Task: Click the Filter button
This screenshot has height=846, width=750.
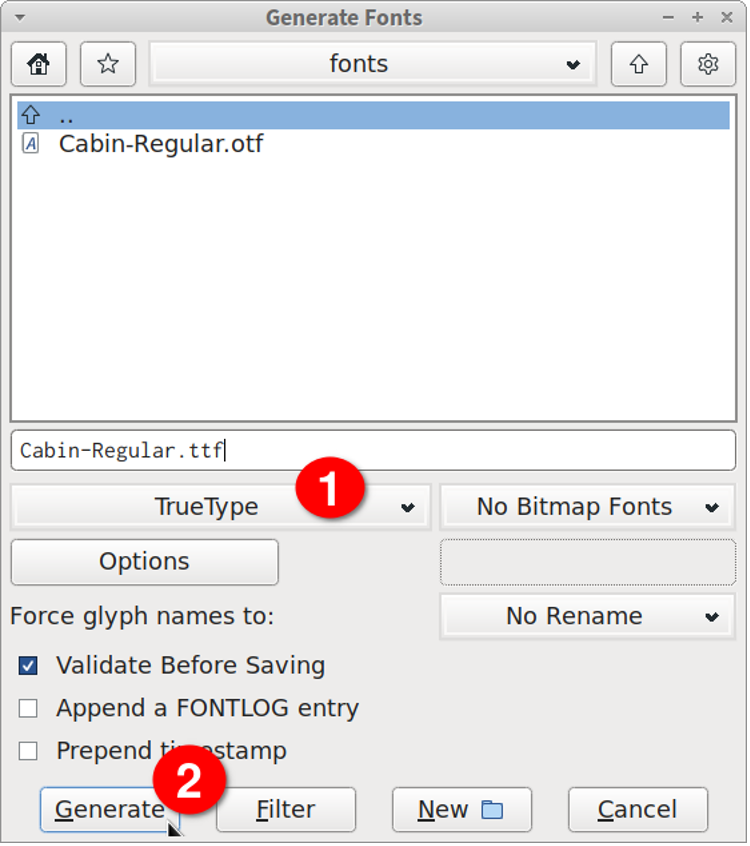Action: [286, 810]
